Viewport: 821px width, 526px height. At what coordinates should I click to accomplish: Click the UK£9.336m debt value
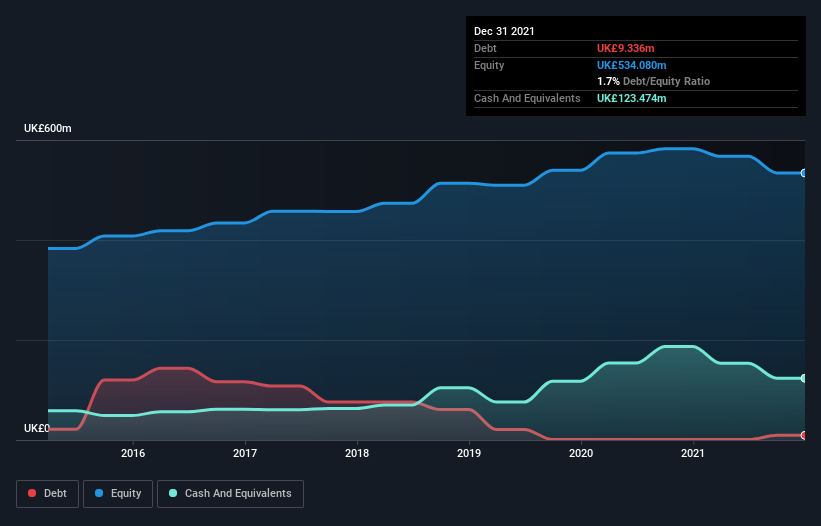click(x=626, y=48)
